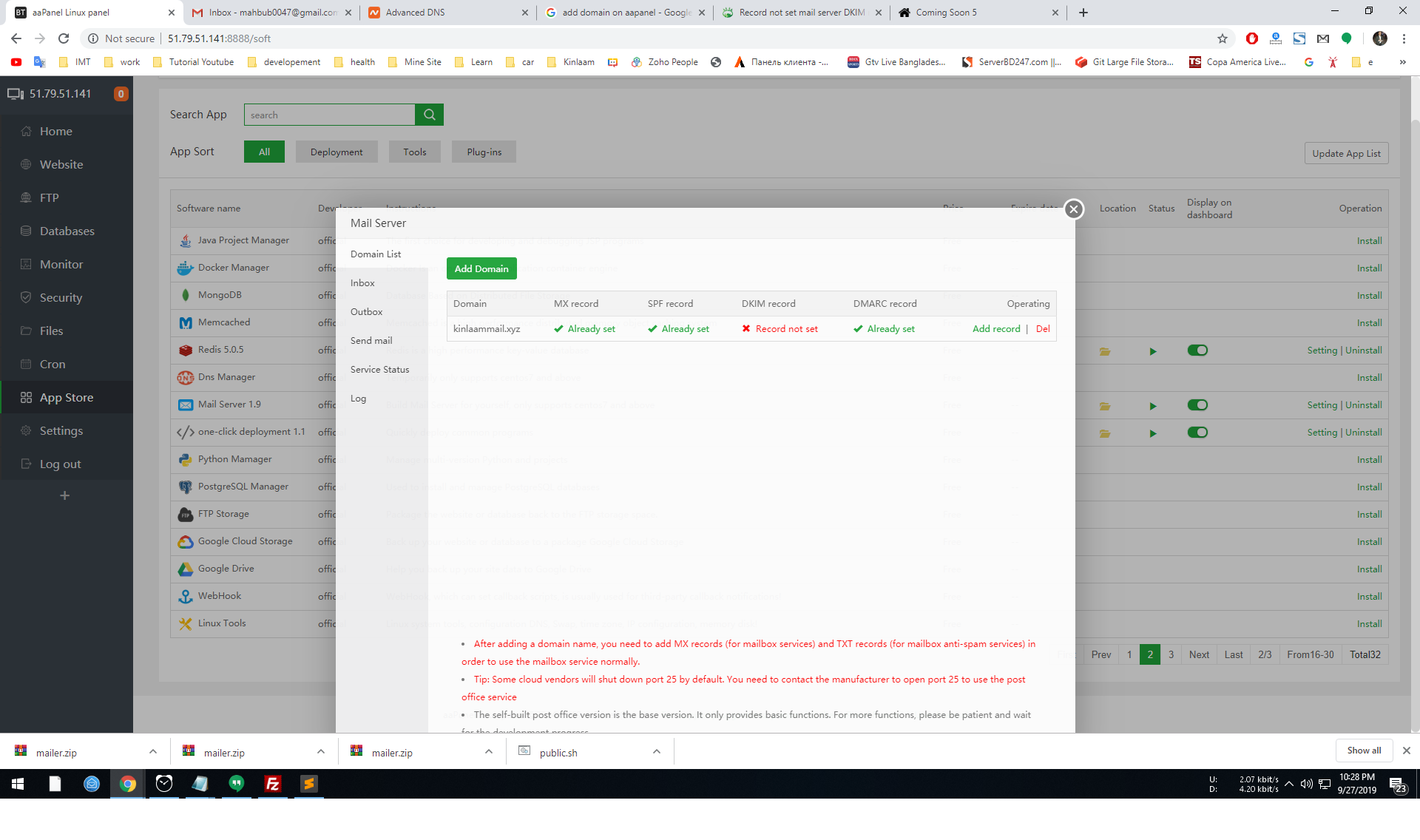Viewport: 1420px width, 840px height.
Task: Close the Mail Server dialog
Action: point(1074,209)
